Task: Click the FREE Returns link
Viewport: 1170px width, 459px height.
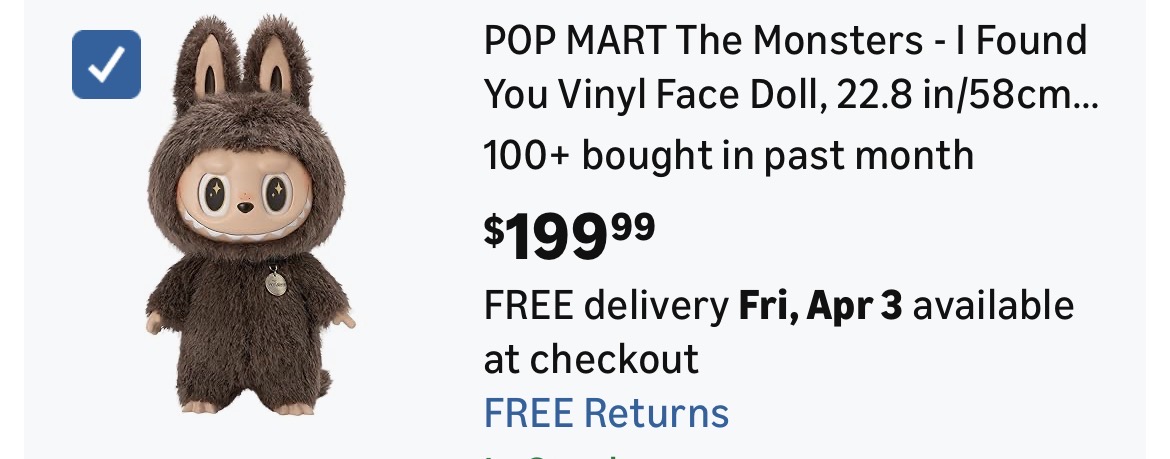Action: point(606,412)
